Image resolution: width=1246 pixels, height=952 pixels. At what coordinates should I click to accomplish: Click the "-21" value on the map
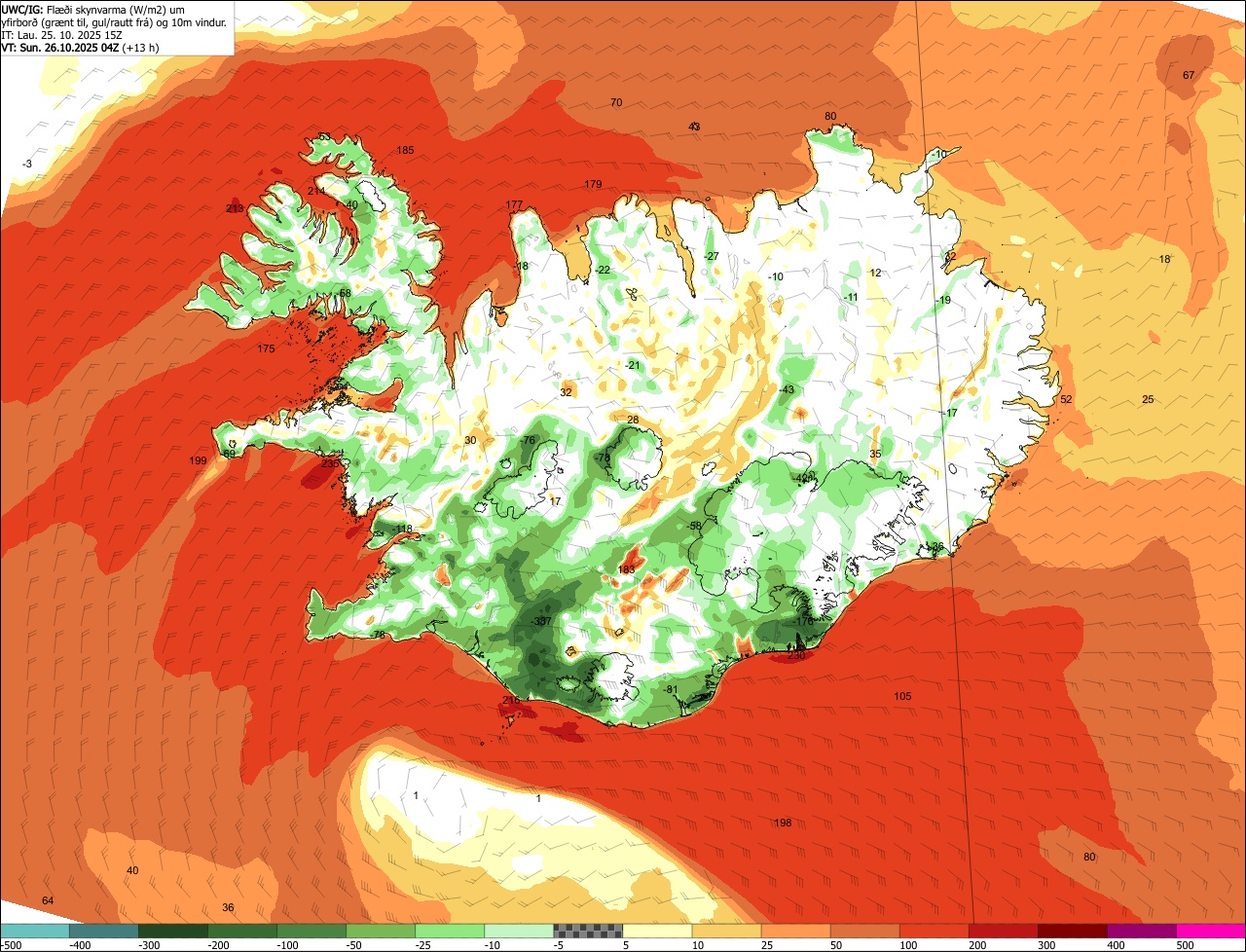[632, 365]
